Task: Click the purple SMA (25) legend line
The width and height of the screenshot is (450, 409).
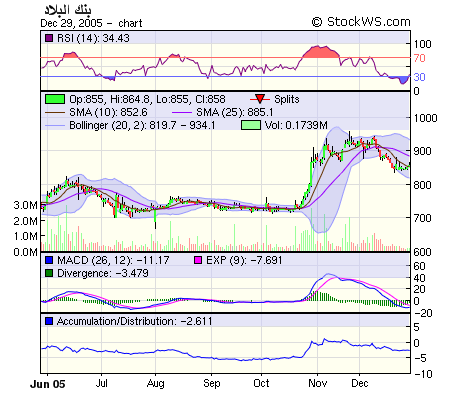Action: pyautogui.click(x=182, y=113)
